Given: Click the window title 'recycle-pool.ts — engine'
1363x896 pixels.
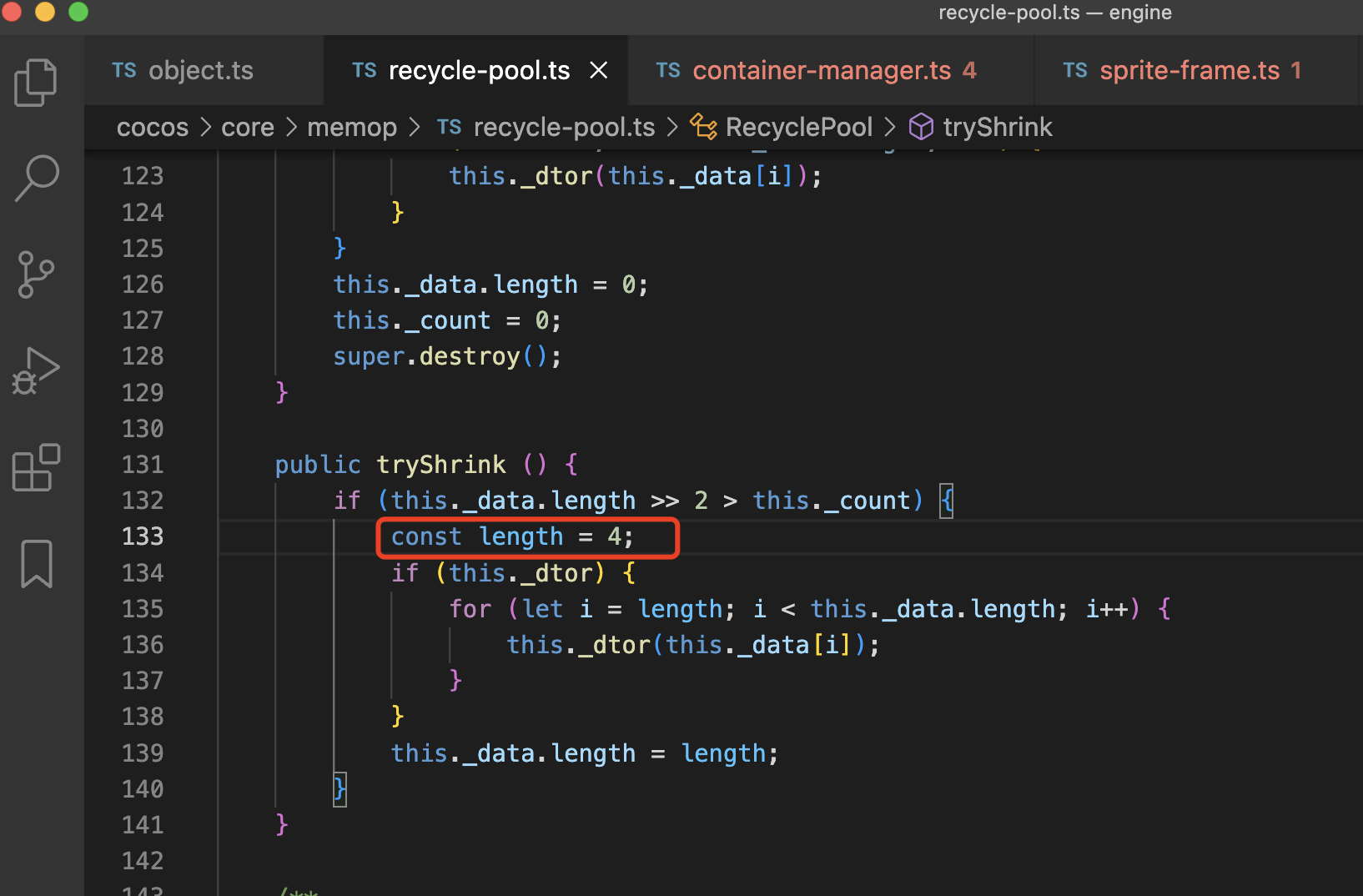Looking at the screenshot, I should [x=1055, y=13].
